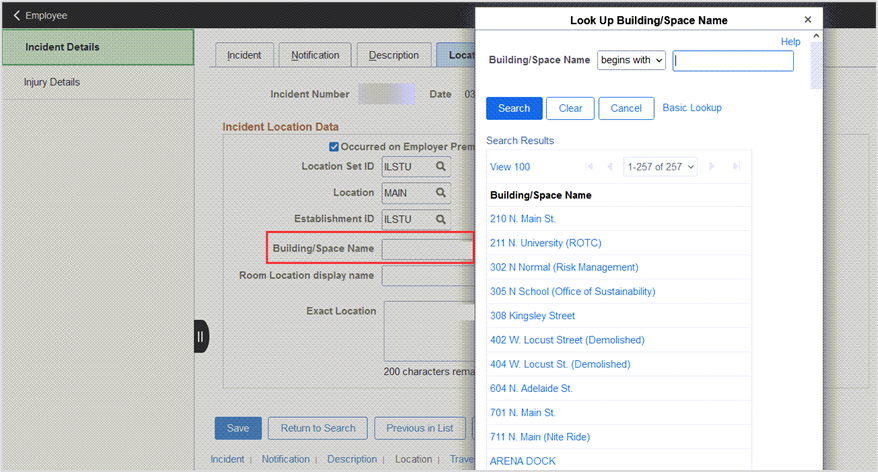Click bottom Incident footer link

[227, 459]
